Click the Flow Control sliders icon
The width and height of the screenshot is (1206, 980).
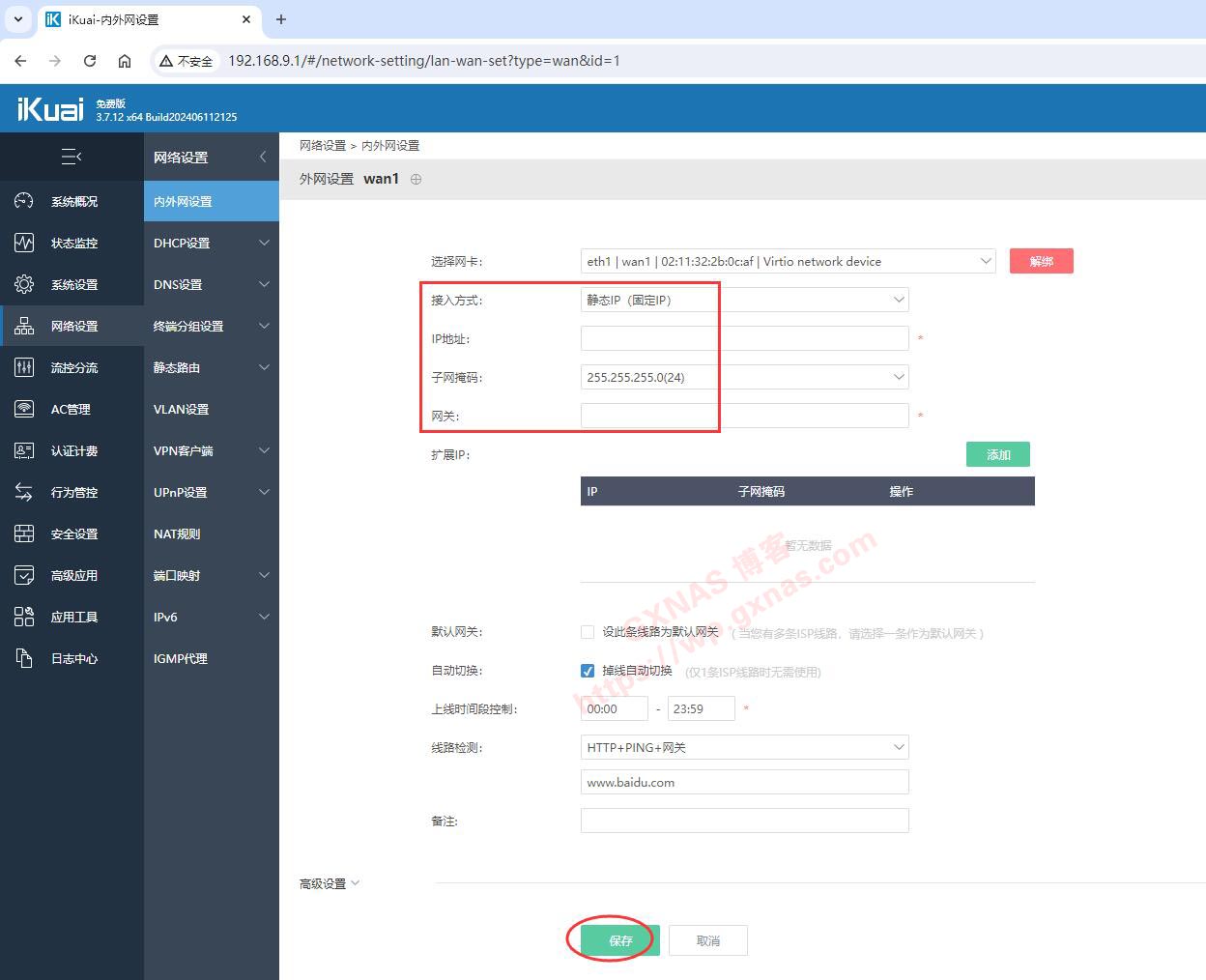coord(24,367)
